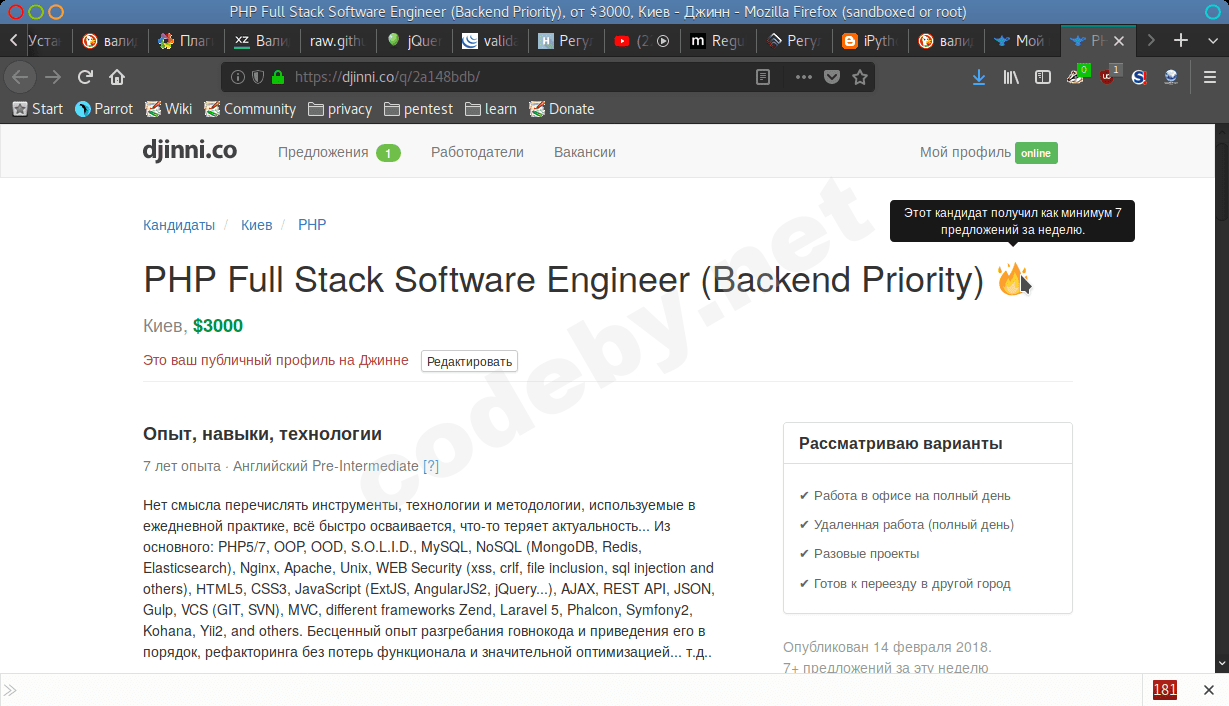Click the page vertical scrollbar
The height and width of the screenshot is (706, 1229).
(x=1223, y=398)
